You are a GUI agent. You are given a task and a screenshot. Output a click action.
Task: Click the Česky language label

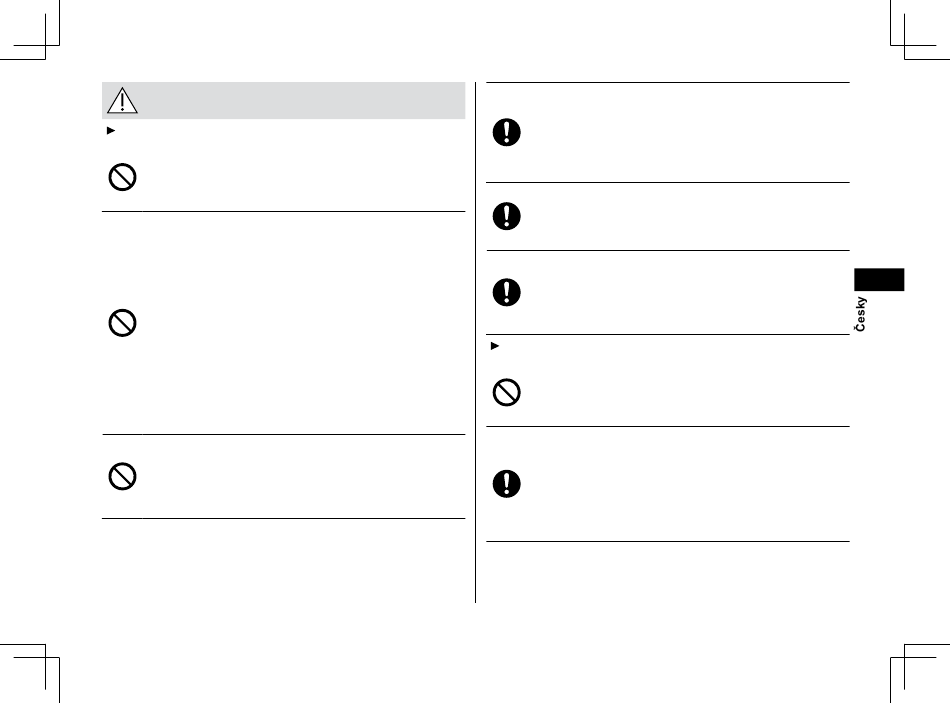[860, 314]
